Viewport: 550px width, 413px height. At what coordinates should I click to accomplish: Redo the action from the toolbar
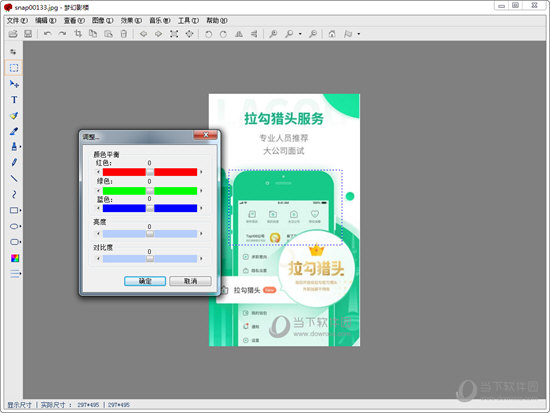[62, 34]
